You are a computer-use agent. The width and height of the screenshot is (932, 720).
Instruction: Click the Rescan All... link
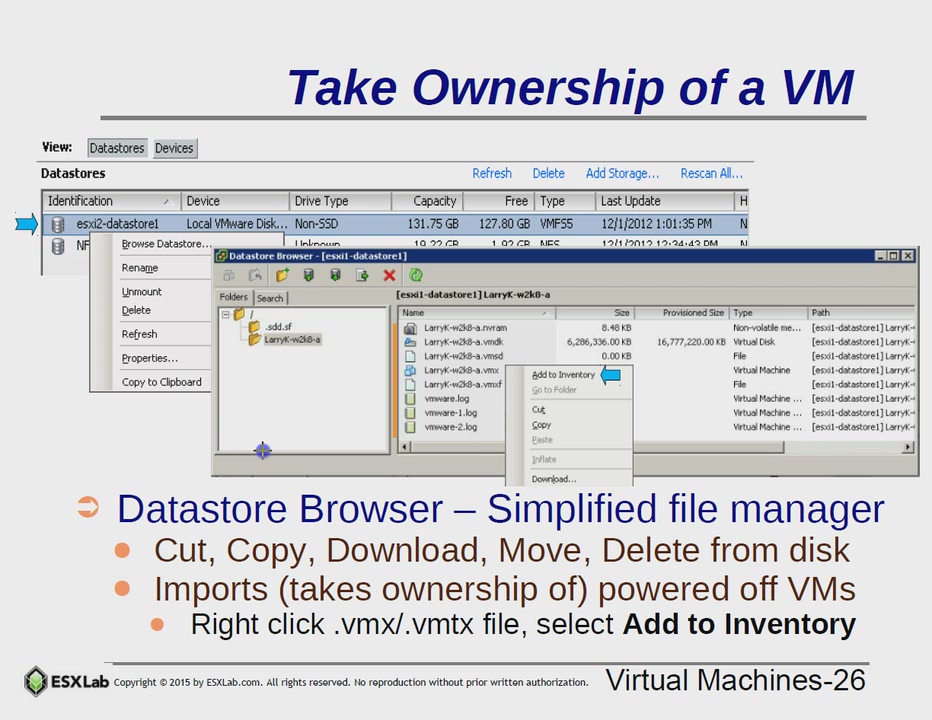[x=711, y=173]
